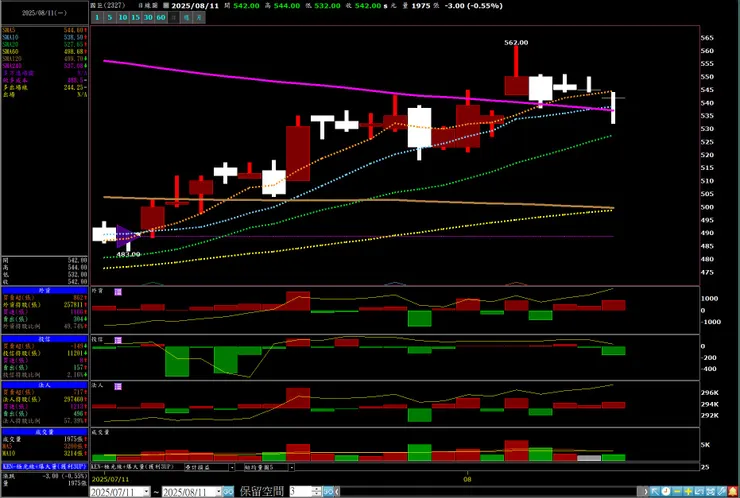Click the 483.00 low price label
The width and height of the screenshot is (740, 498).
coord(128,254)
